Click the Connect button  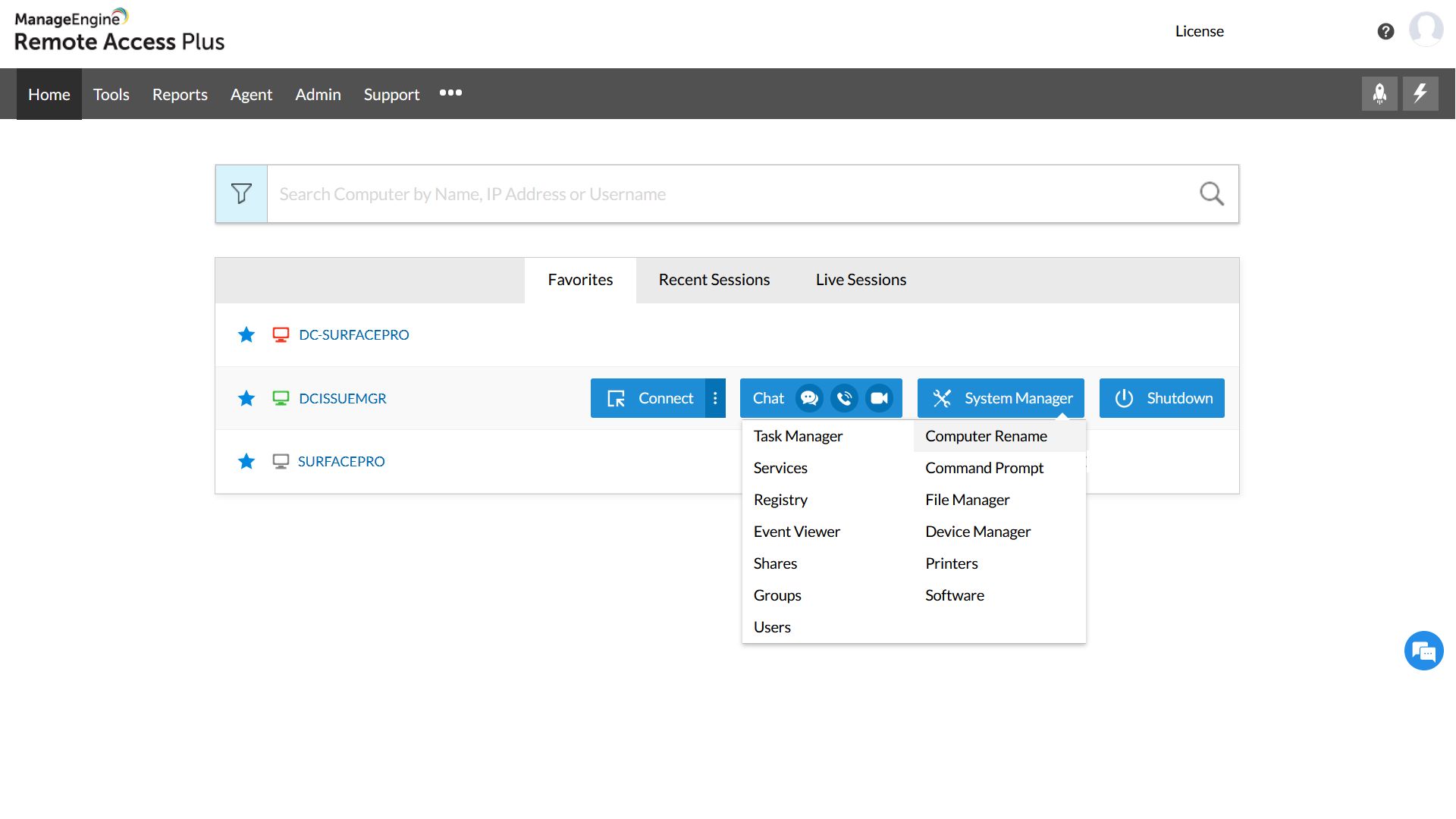point(648,398)
